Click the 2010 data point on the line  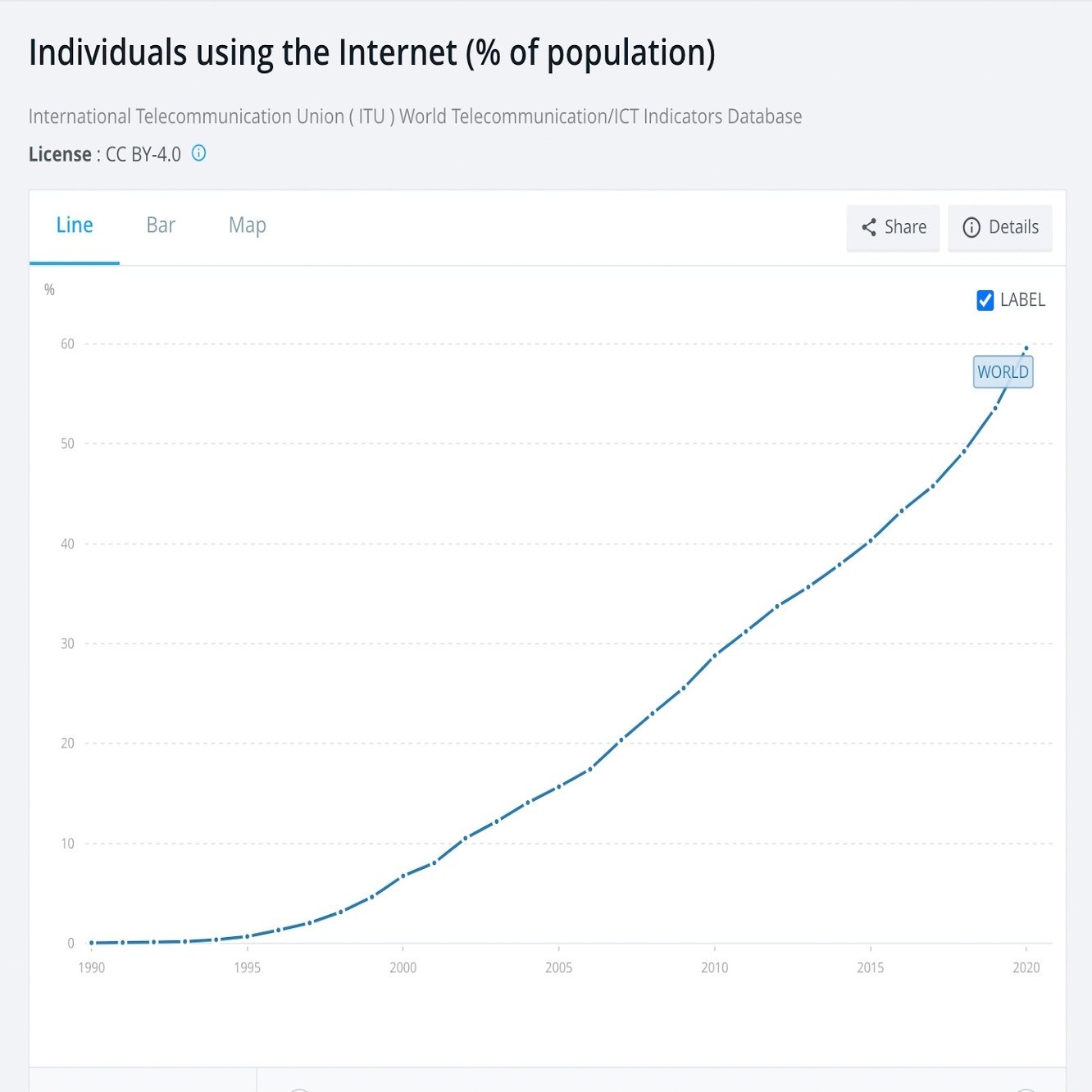(x=715, y=655)
